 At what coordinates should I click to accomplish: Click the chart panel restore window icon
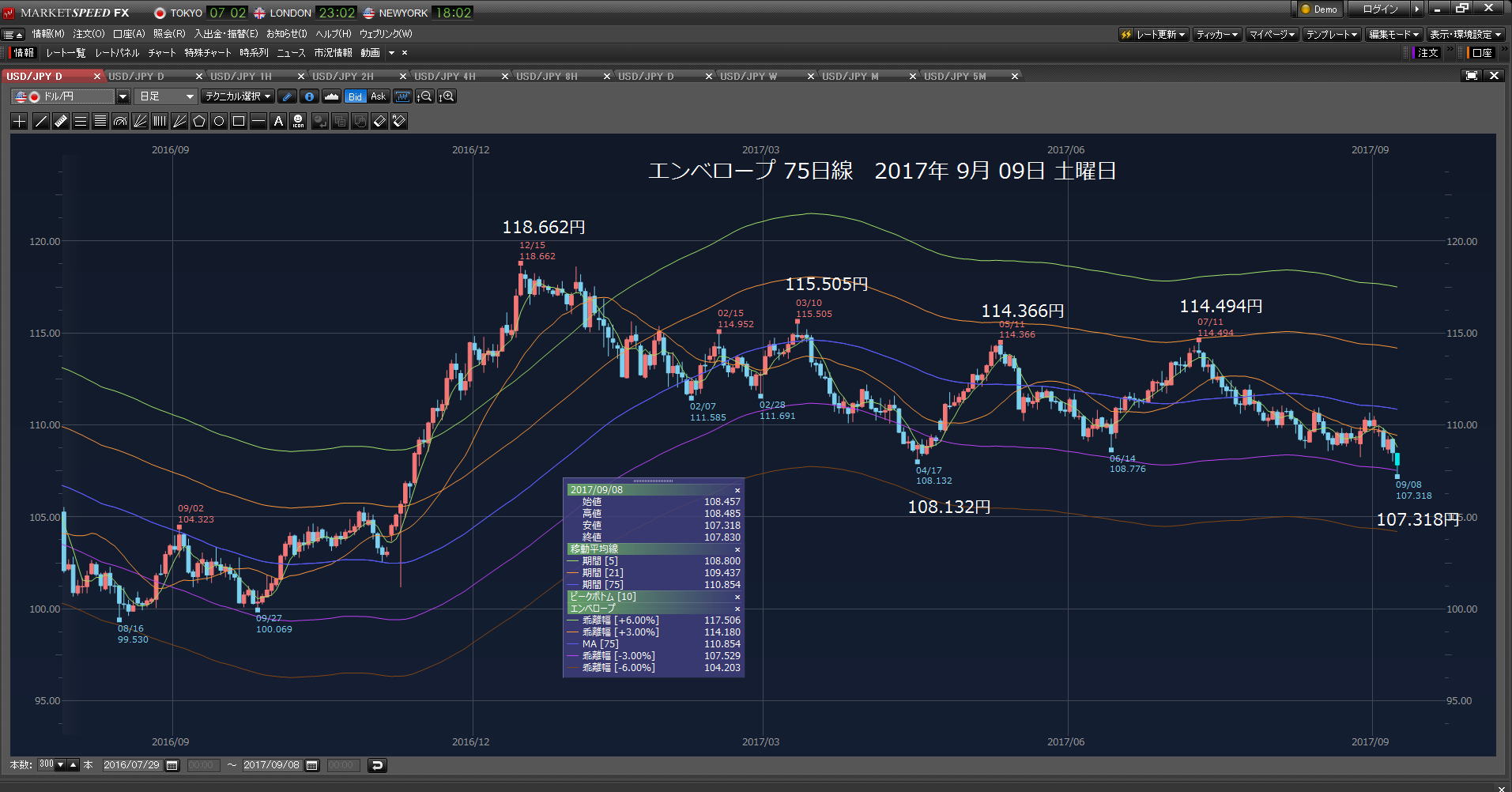pyautogui.click(x=1471, y=75)
